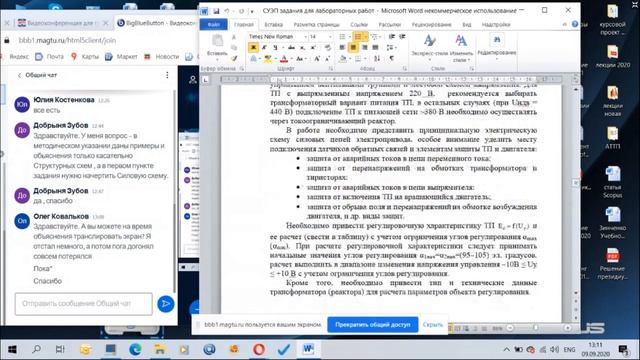Screen dimensions: 640x360
Task: Toggle bold formatting in Word ribbon
Action: [x=253, y=47]
